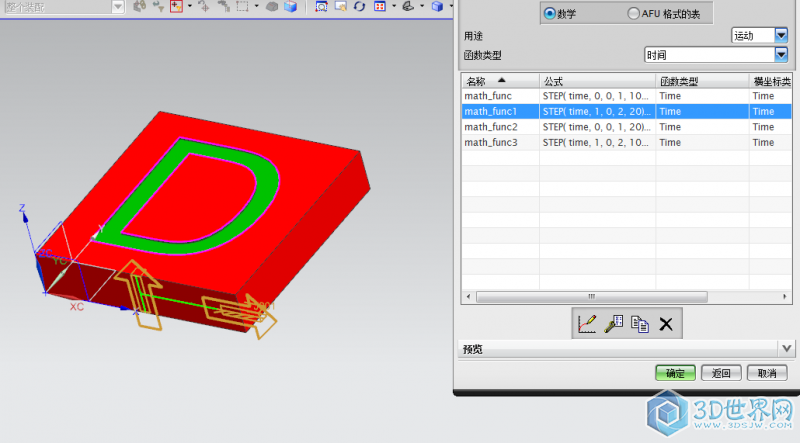
Task: Expand the 预览 section chevron
Action: coord(786,349)
